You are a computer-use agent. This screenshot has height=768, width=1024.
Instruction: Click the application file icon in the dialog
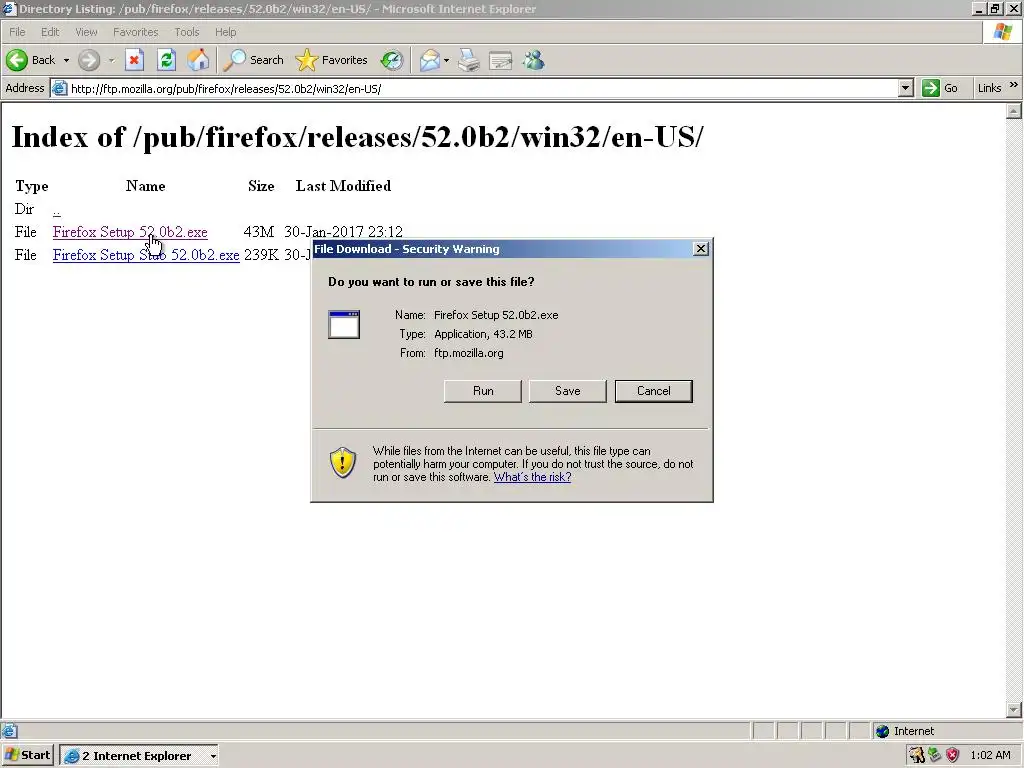click(344, 325)
